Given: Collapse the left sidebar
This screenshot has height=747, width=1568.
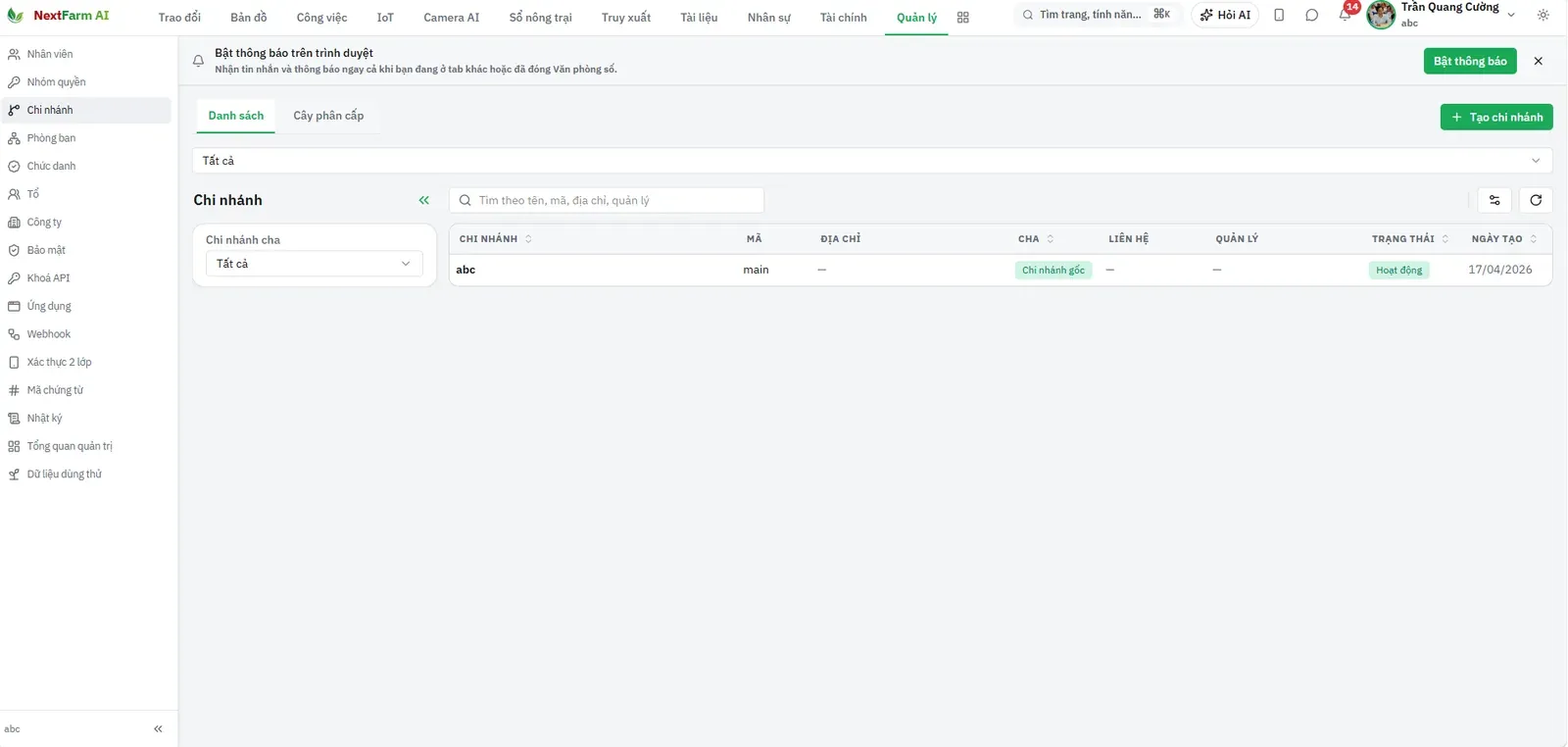Looking at the screenshot, I should (158, 728).
